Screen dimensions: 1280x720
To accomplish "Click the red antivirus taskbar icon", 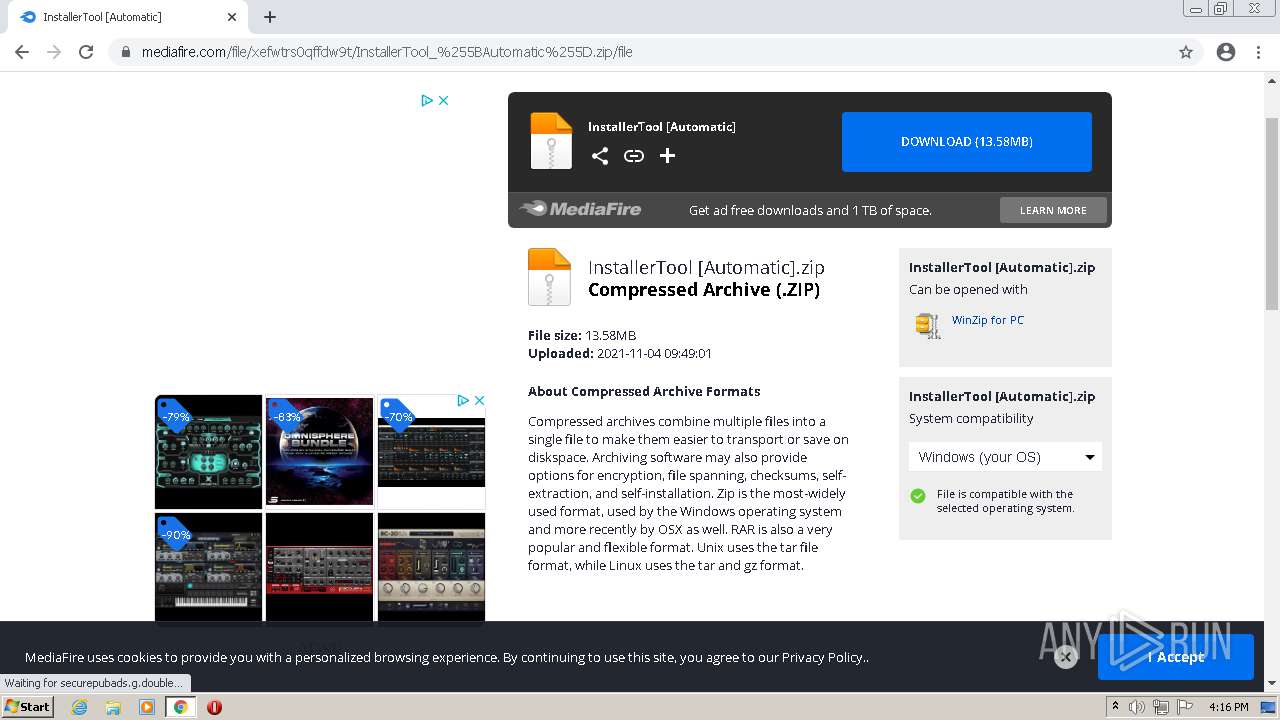I will [x=214, y=707].
